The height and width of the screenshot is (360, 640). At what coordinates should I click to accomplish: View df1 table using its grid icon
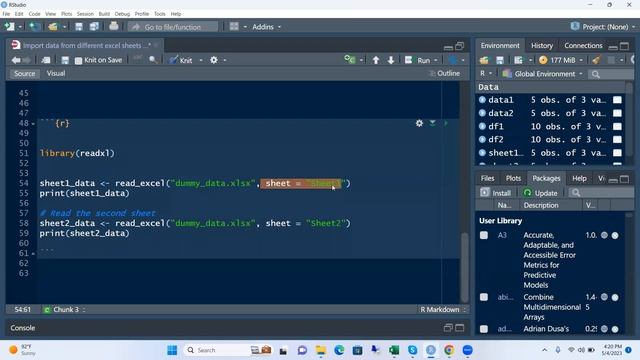[x=617, y=127]
